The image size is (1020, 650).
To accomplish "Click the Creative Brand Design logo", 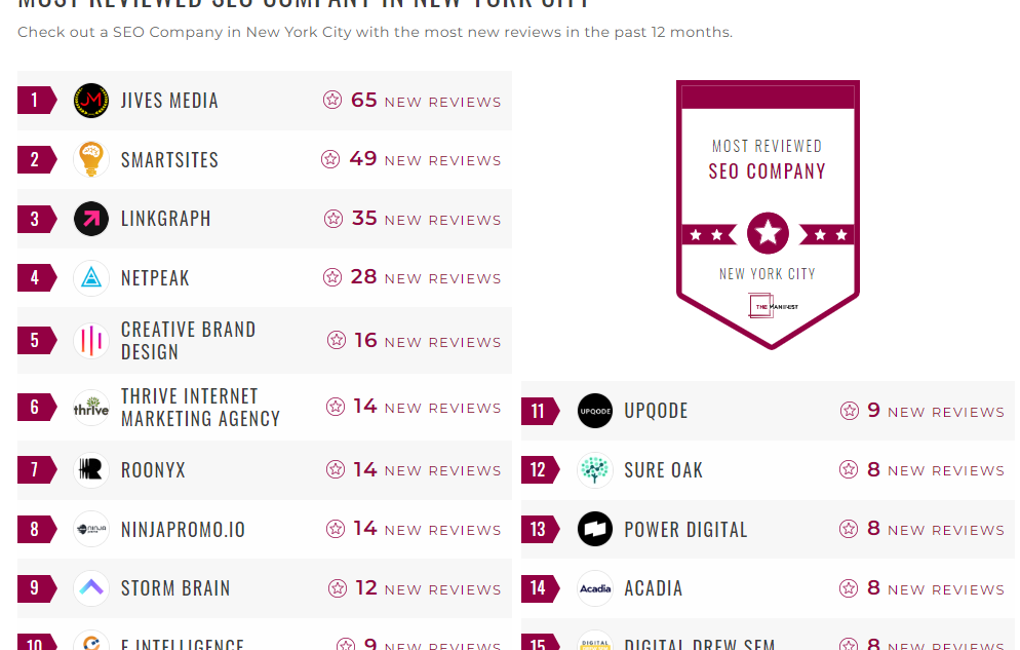I will (x=91, y=341).
